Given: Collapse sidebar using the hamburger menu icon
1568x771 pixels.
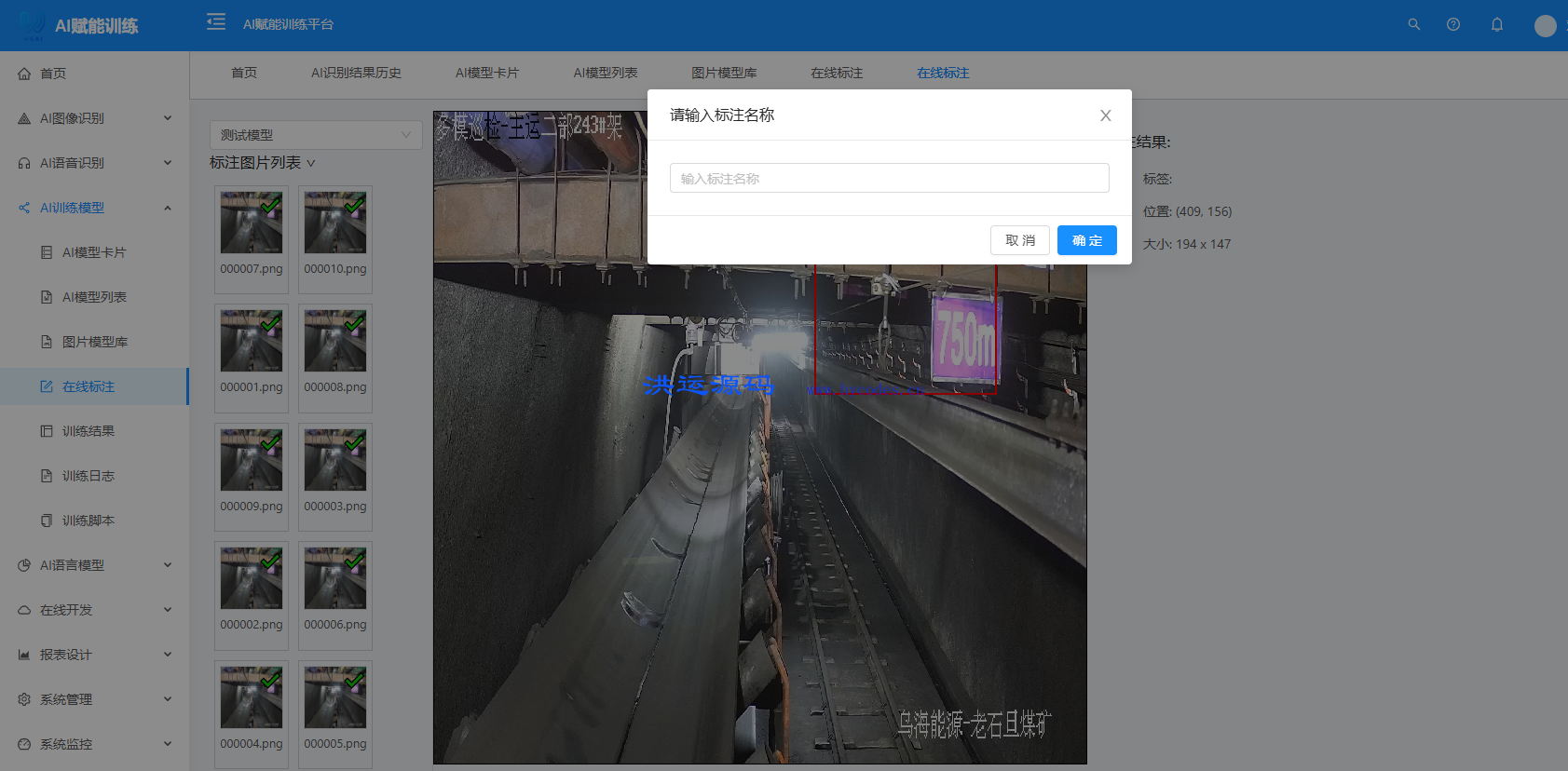Looking at the screenshot, I should pyautogui.click(x=216, y=21).
